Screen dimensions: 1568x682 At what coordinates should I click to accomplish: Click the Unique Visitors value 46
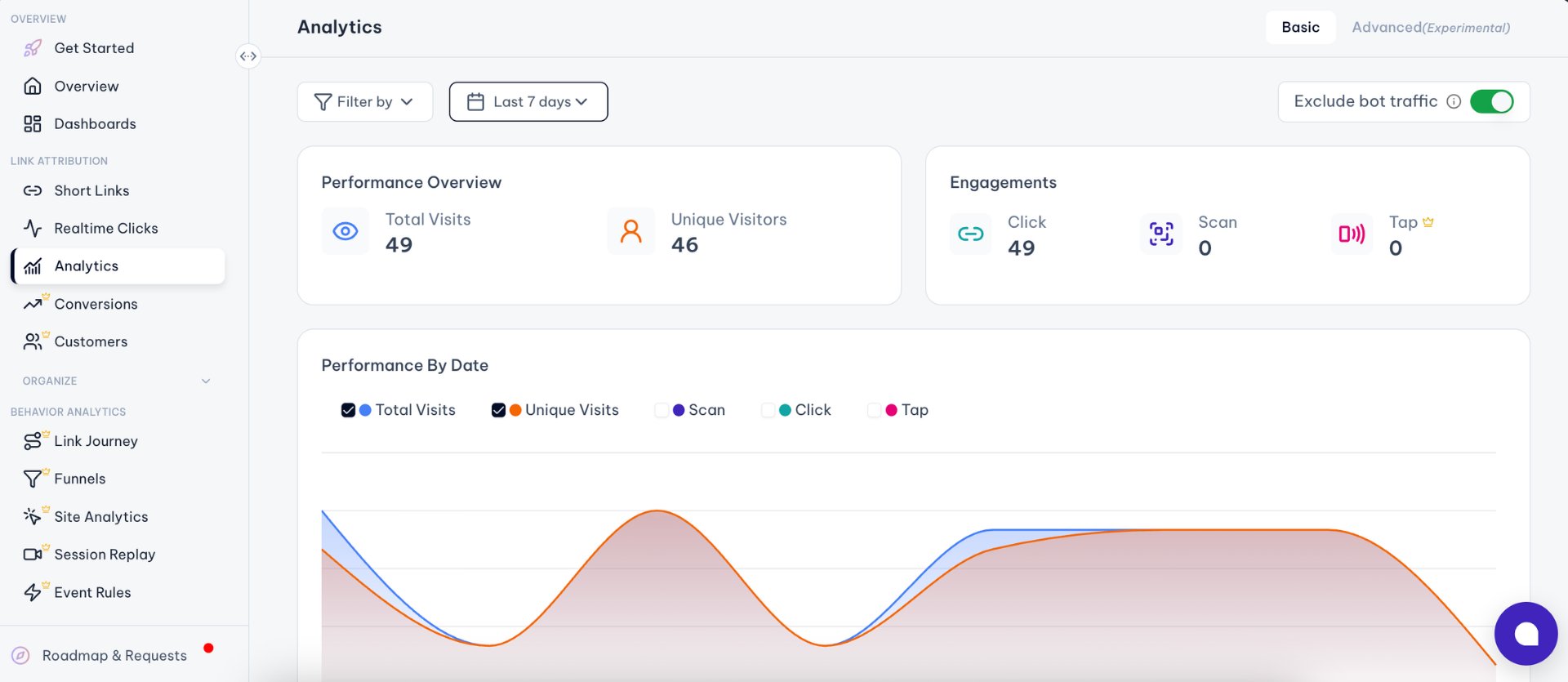click(684, 245)
